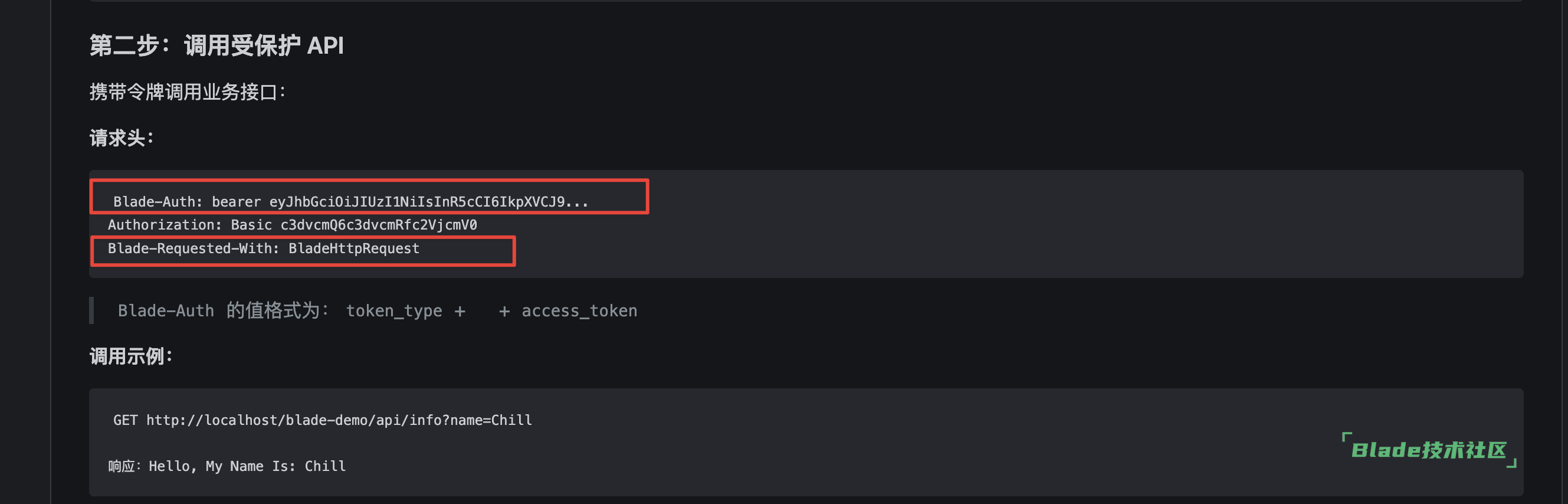Click "Hello, My Name Is: Chill" response text
1568x504 pixels.
pos(247,466)
